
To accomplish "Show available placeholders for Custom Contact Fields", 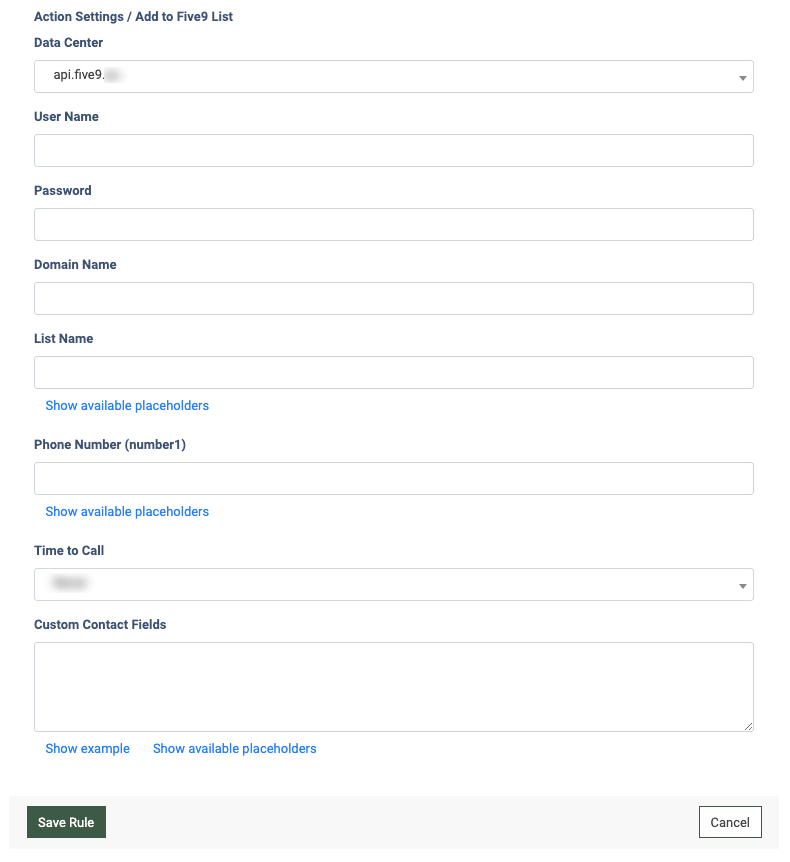I will [234, 749].
